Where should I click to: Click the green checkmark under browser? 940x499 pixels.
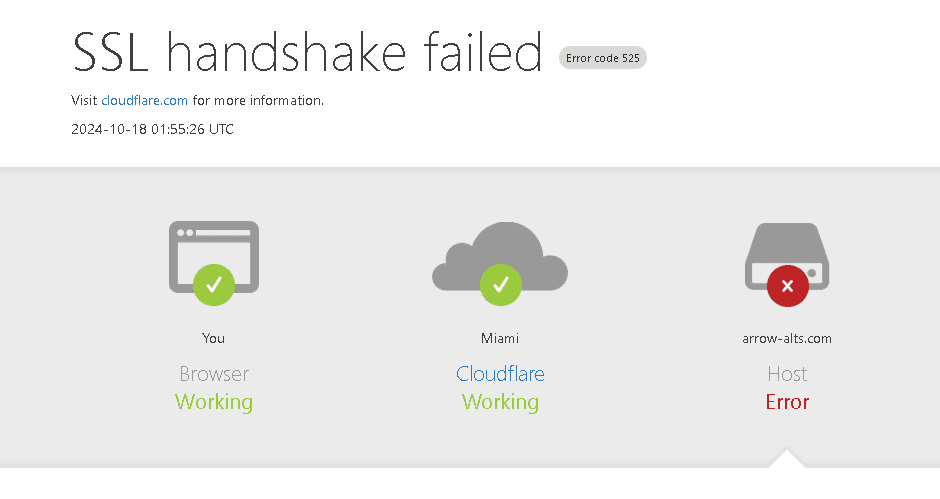214,285
